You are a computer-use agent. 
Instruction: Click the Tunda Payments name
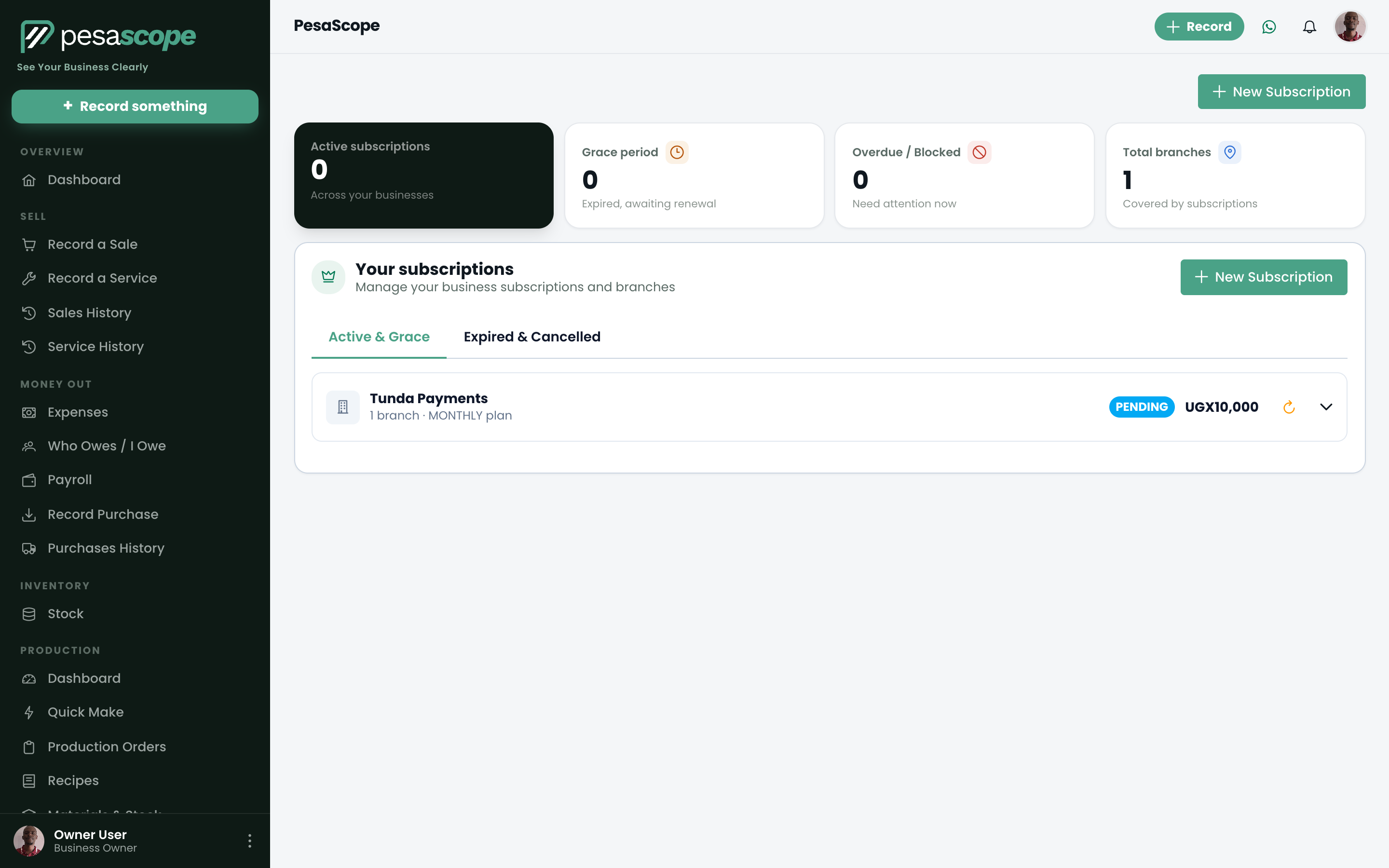pos(429,398)
